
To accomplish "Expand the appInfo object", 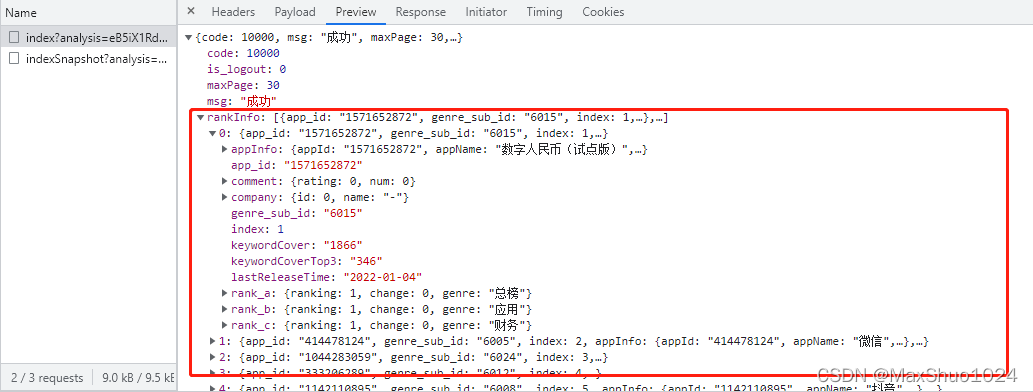I will (x=225, y=150).
